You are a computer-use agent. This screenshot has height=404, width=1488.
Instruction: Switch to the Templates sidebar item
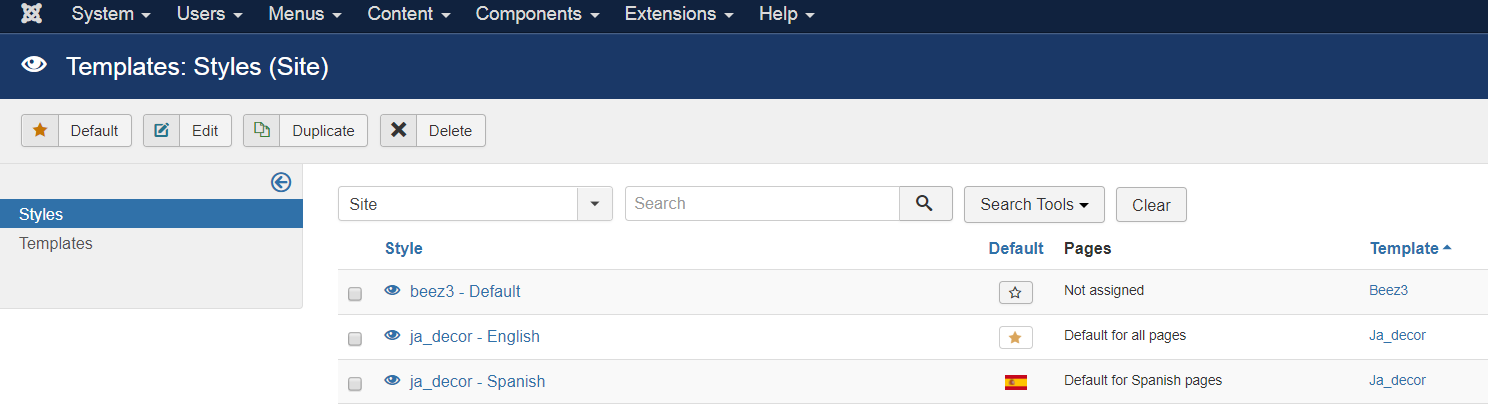(56, 243)
